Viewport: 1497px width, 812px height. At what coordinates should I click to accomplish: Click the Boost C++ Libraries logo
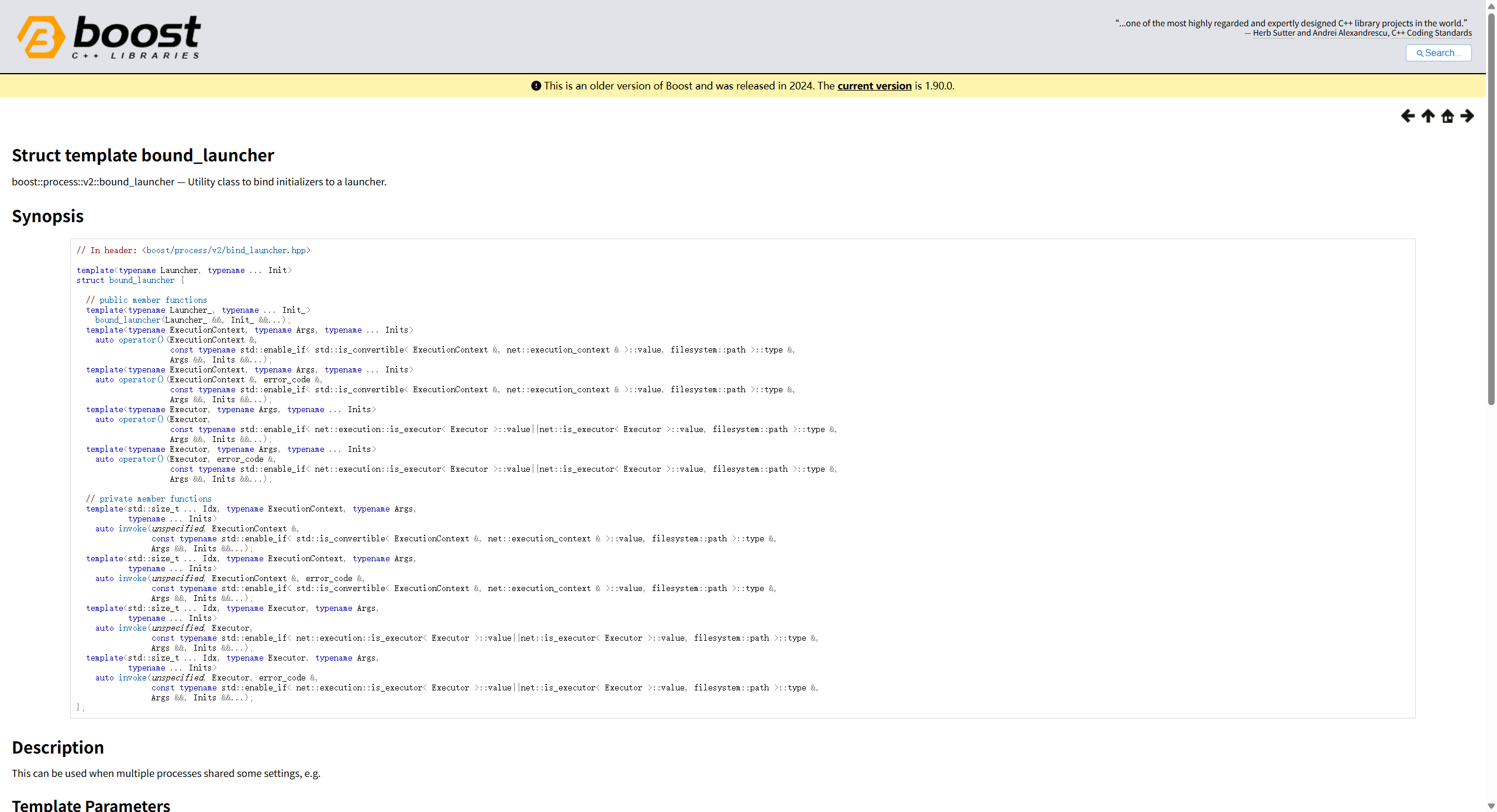pos(109,37)
